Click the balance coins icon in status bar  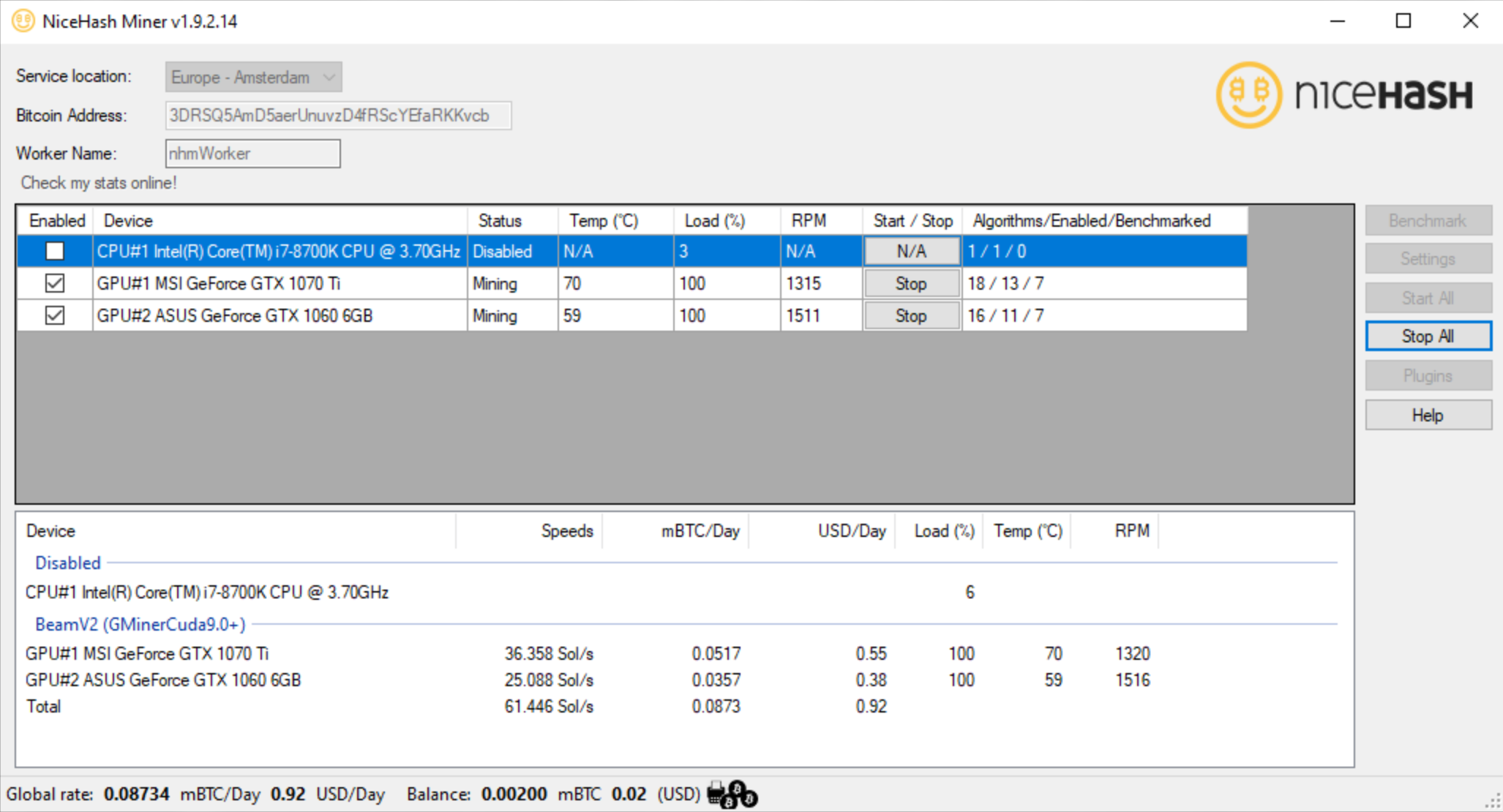tap(732, 794)
